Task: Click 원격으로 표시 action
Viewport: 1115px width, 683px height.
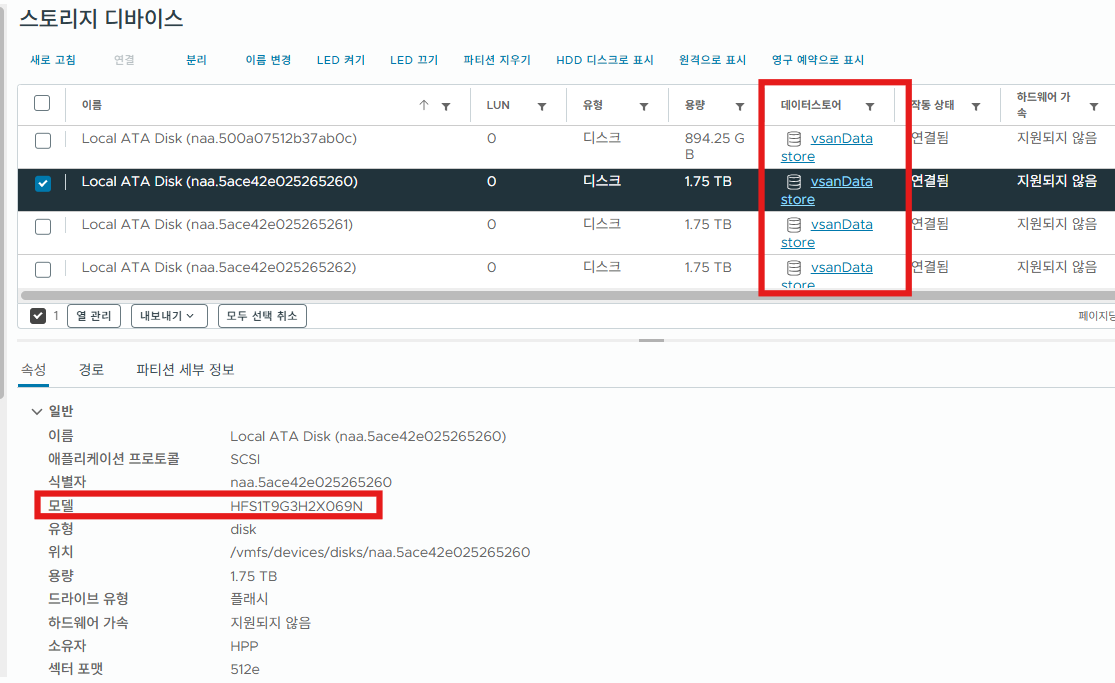Action: 713,60
